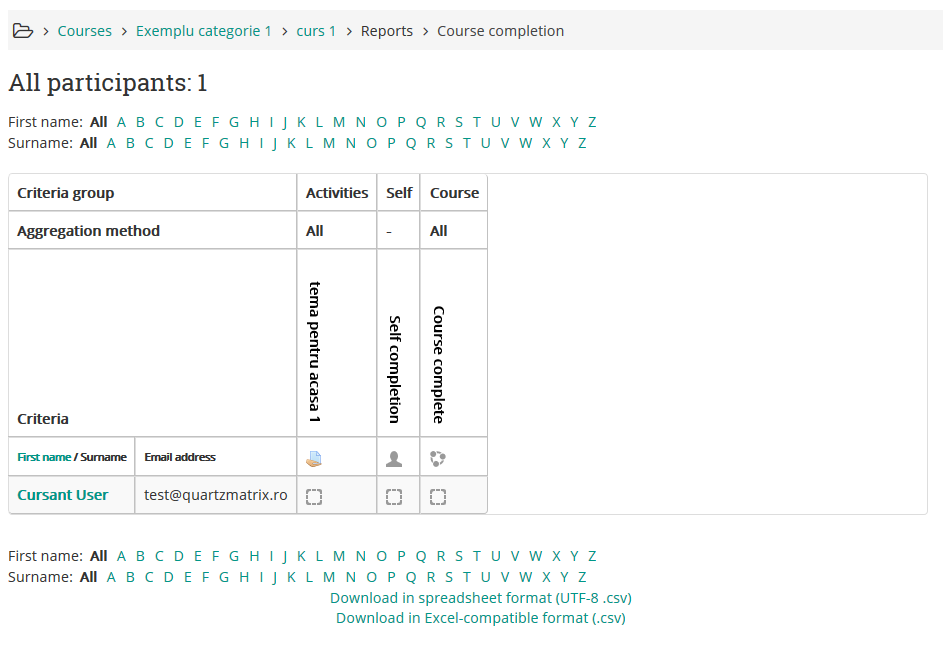This screenshot has height=650, width=943.
Task: Filter top First name by letter Z
Action: [592, 122]
